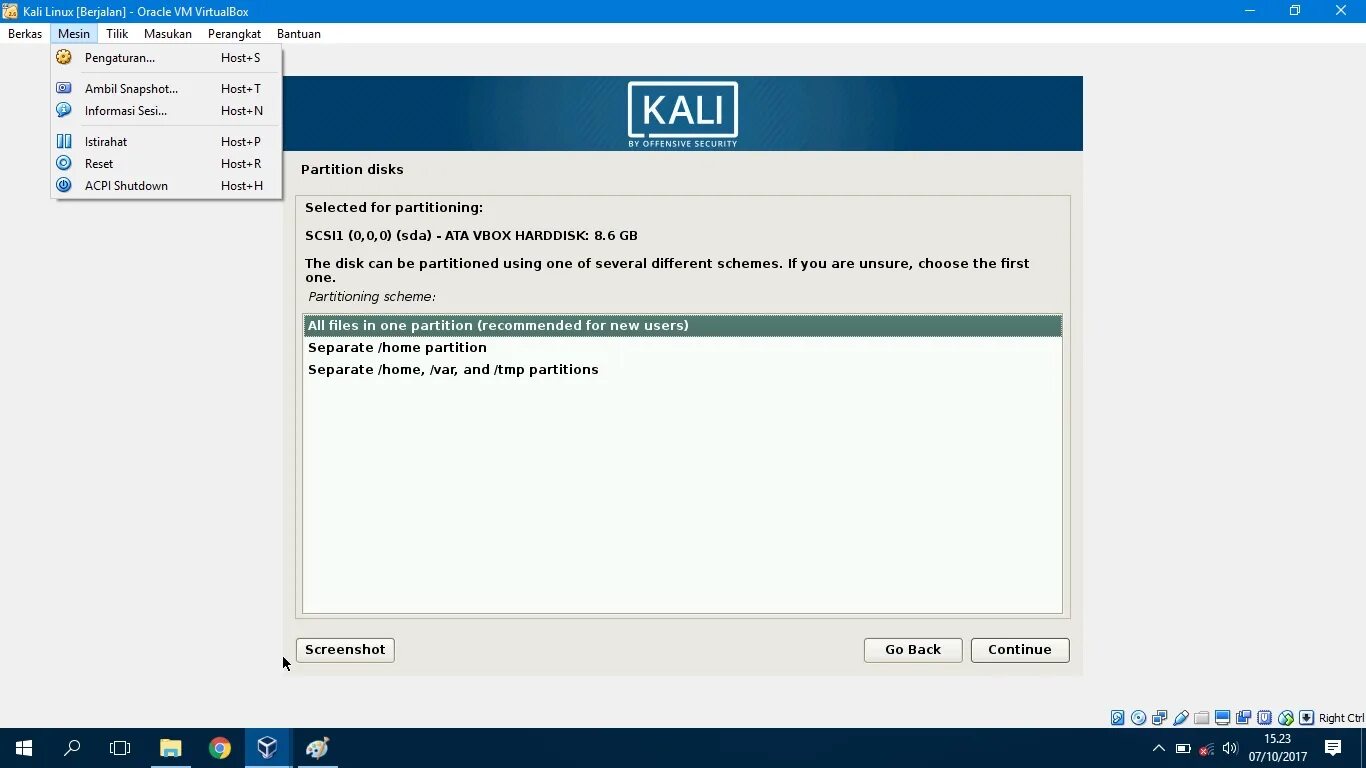This screenshot has width=1366, height=768.
Task: Click the Right Ctrl host key label
Action: coord(1341,718)
